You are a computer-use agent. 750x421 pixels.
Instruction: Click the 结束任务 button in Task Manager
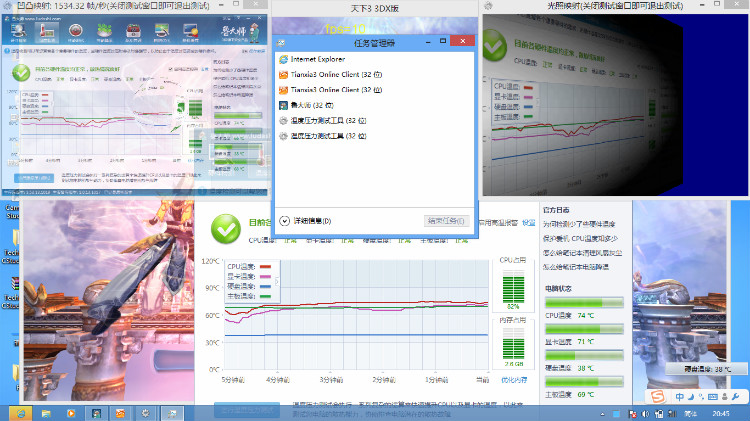tap(446, 221)
